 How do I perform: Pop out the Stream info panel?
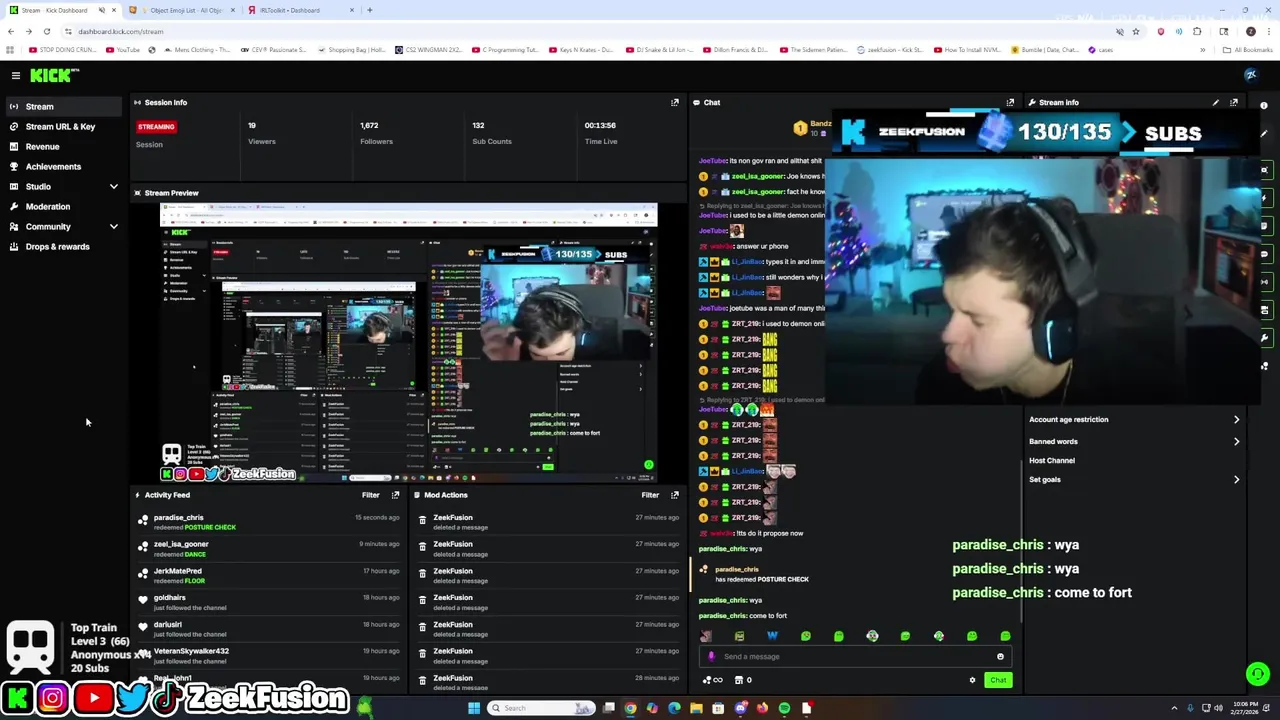pos(1234,102)
